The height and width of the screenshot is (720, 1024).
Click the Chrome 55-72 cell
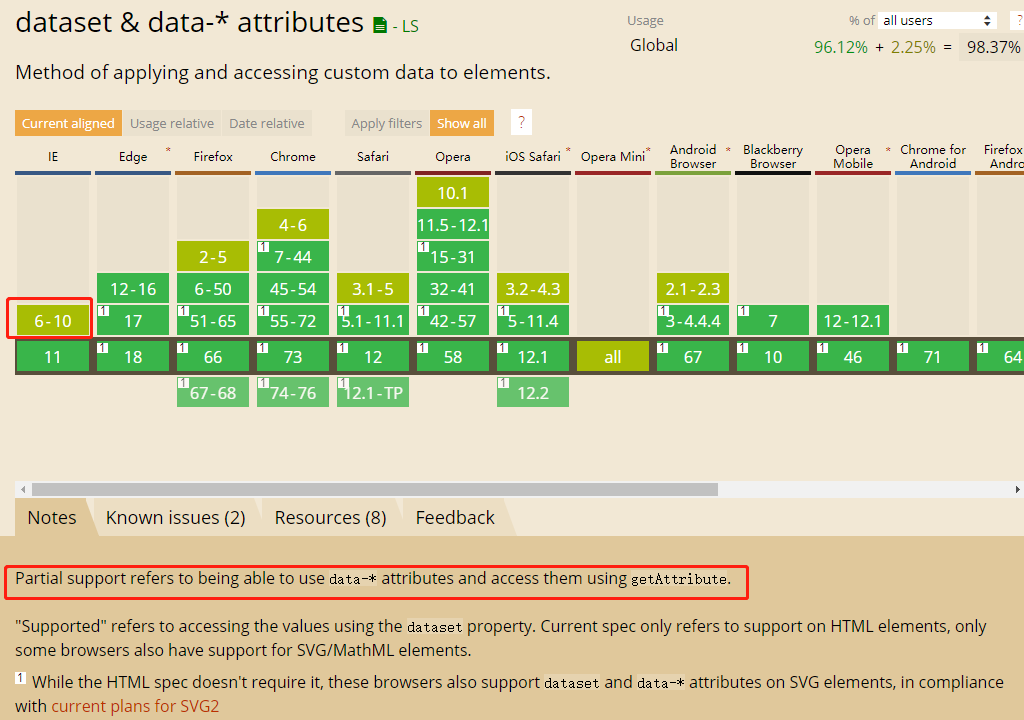(x=293, y=321)
